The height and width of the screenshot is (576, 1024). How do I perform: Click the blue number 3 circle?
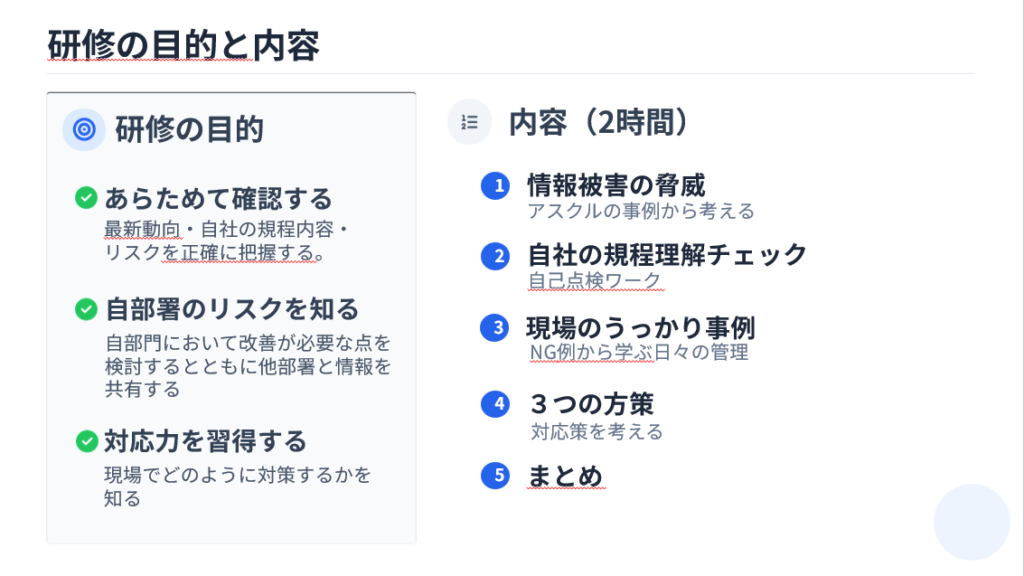pos(494,328)
